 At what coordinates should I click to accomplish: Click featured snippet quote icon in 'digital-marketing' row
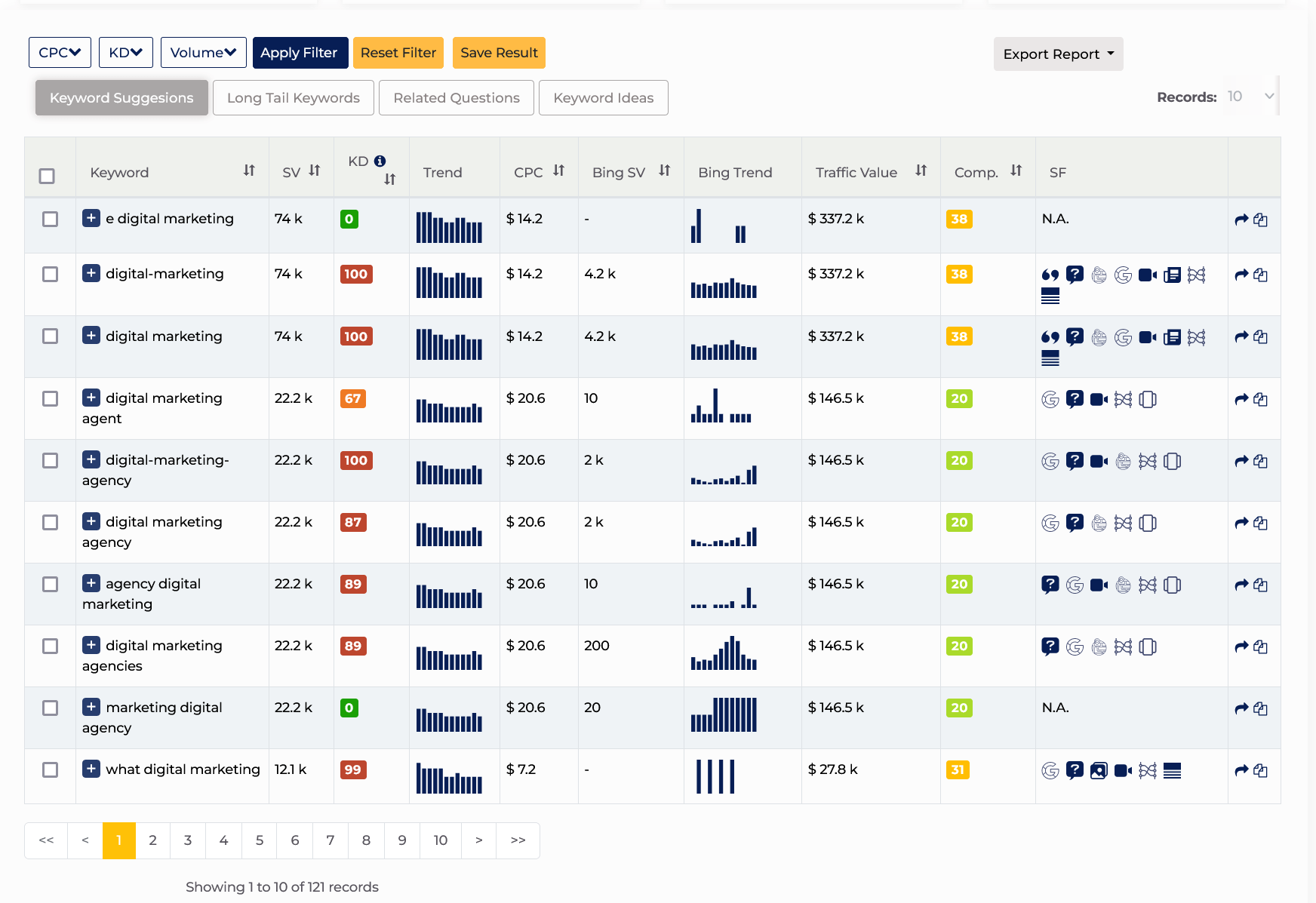pyautogui.click(x=1050, y=275)
